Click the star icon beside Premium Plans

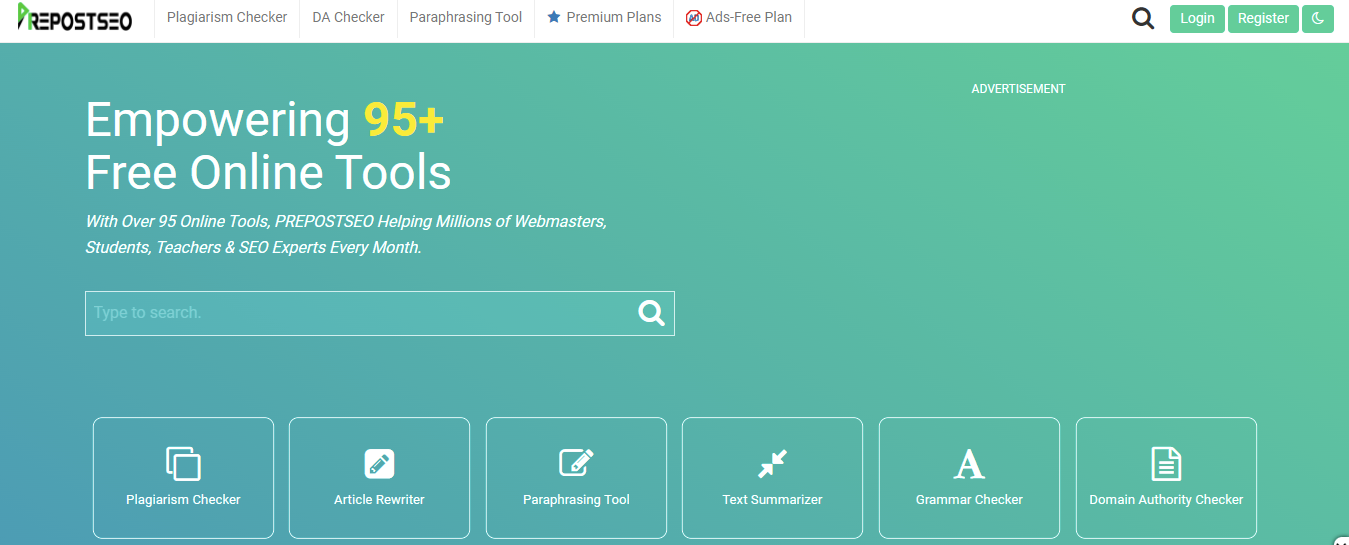point(554,17)
